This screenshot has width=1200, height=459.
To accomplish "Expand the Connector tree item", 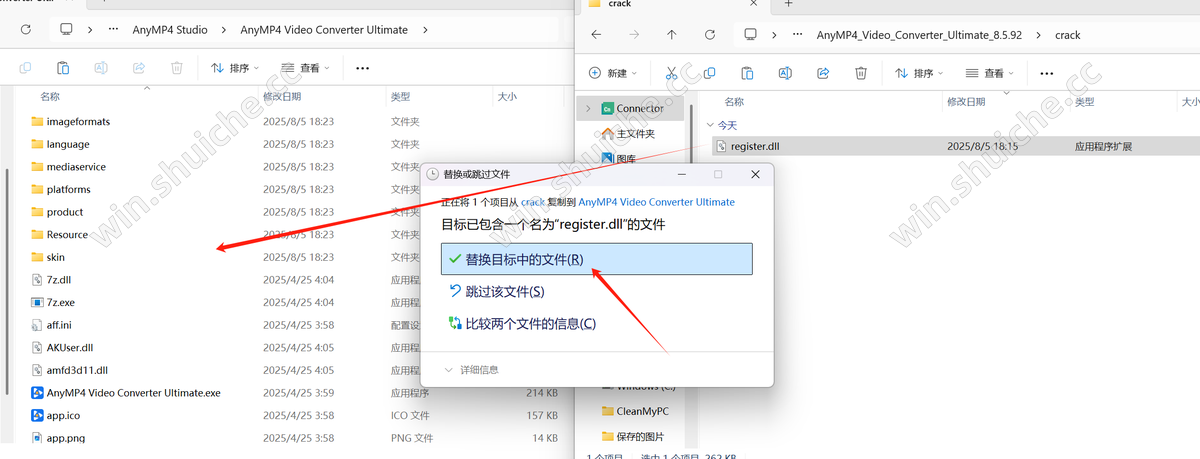I will pyautogui.click(x=588, y=108).
